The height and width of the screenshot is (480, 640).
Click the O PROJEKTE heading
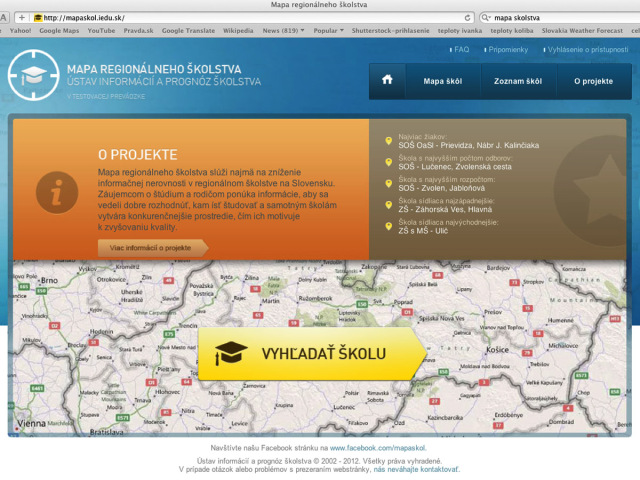pos(138,155)
